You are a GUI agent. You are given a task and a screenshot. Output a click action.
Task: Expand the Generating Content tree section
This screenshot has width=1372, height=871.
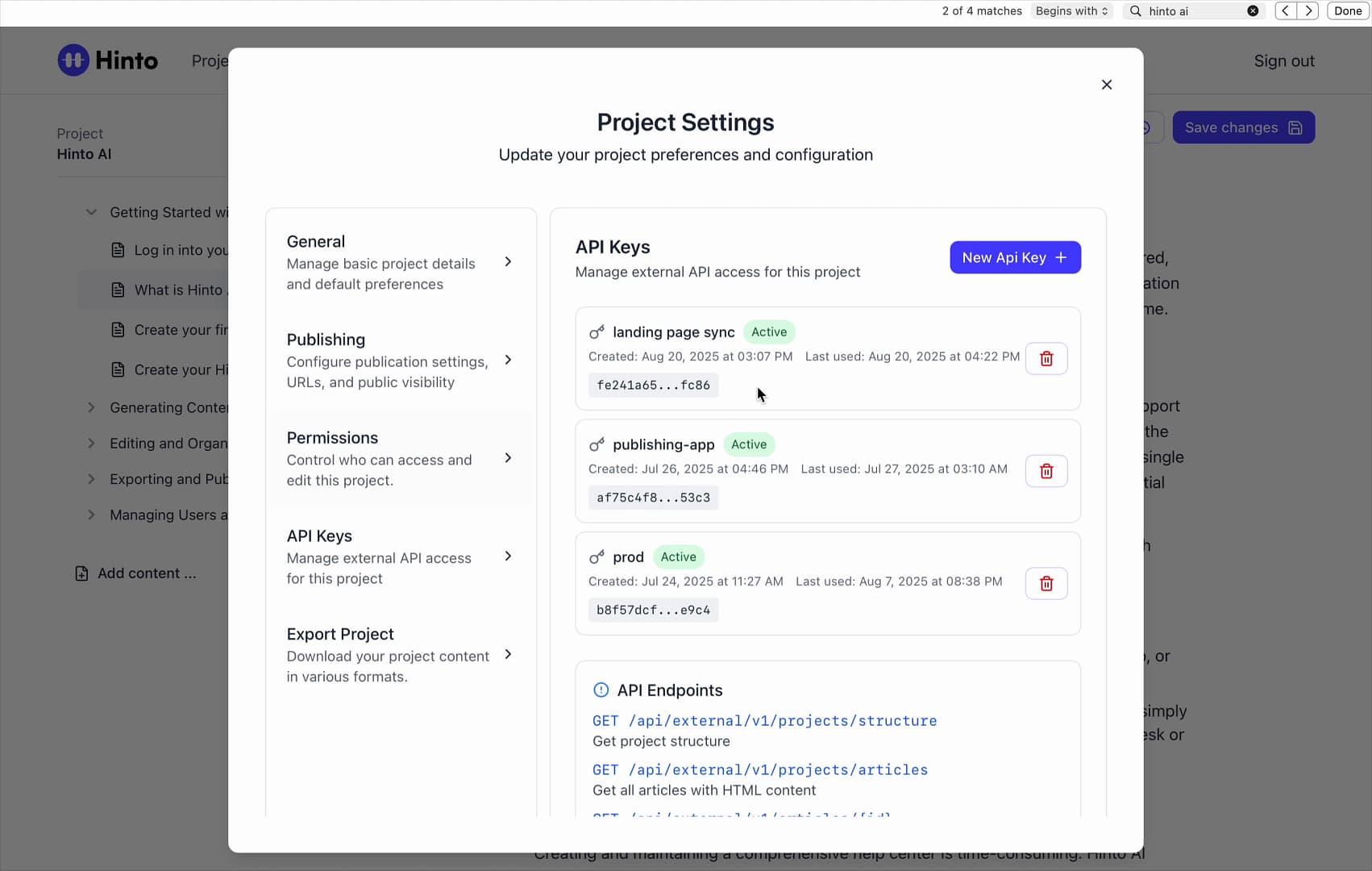(91, 408)
